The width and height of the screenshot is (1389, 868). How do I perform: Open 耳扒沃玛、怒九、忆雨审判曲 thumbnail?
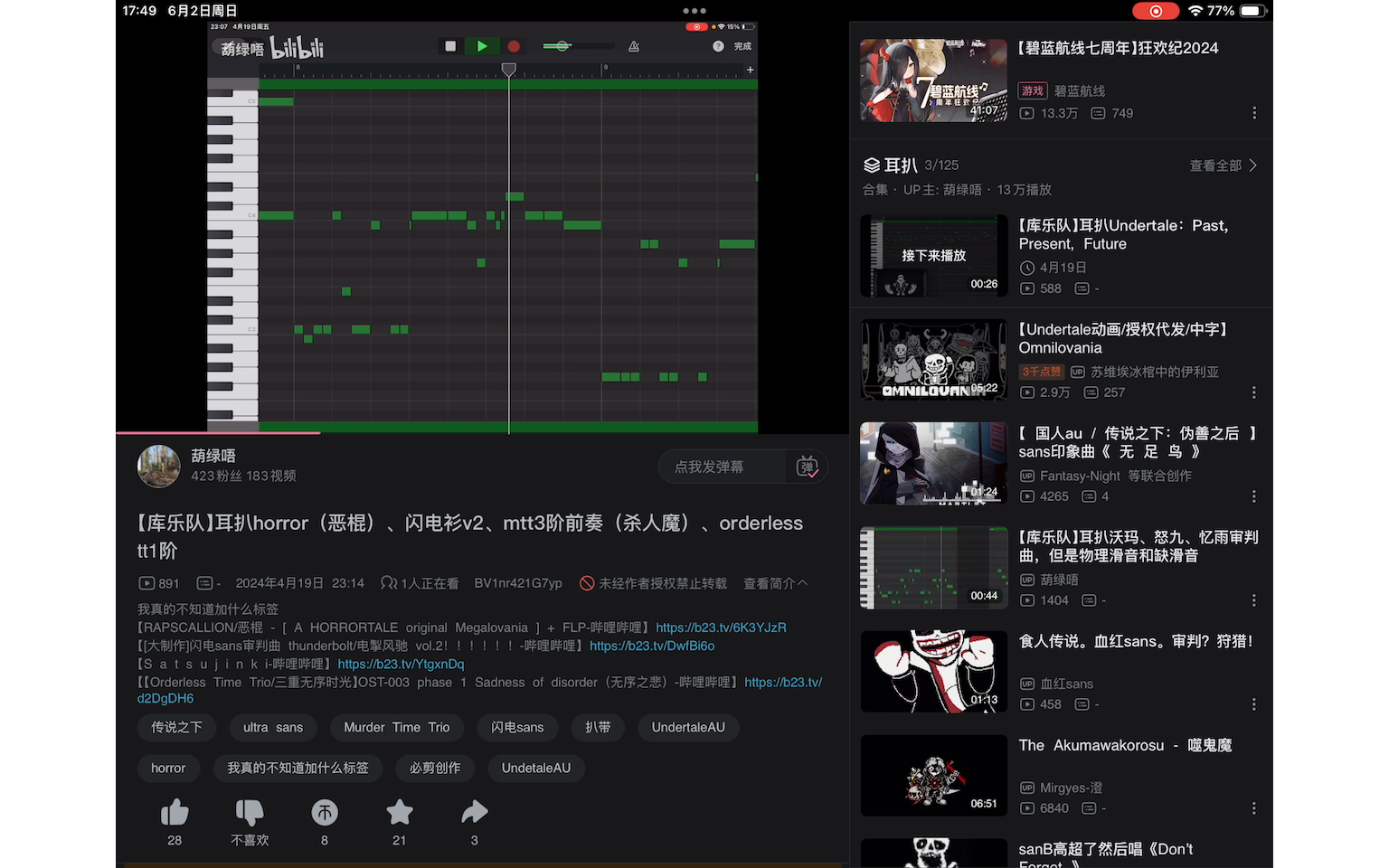(x=933, y=568)
